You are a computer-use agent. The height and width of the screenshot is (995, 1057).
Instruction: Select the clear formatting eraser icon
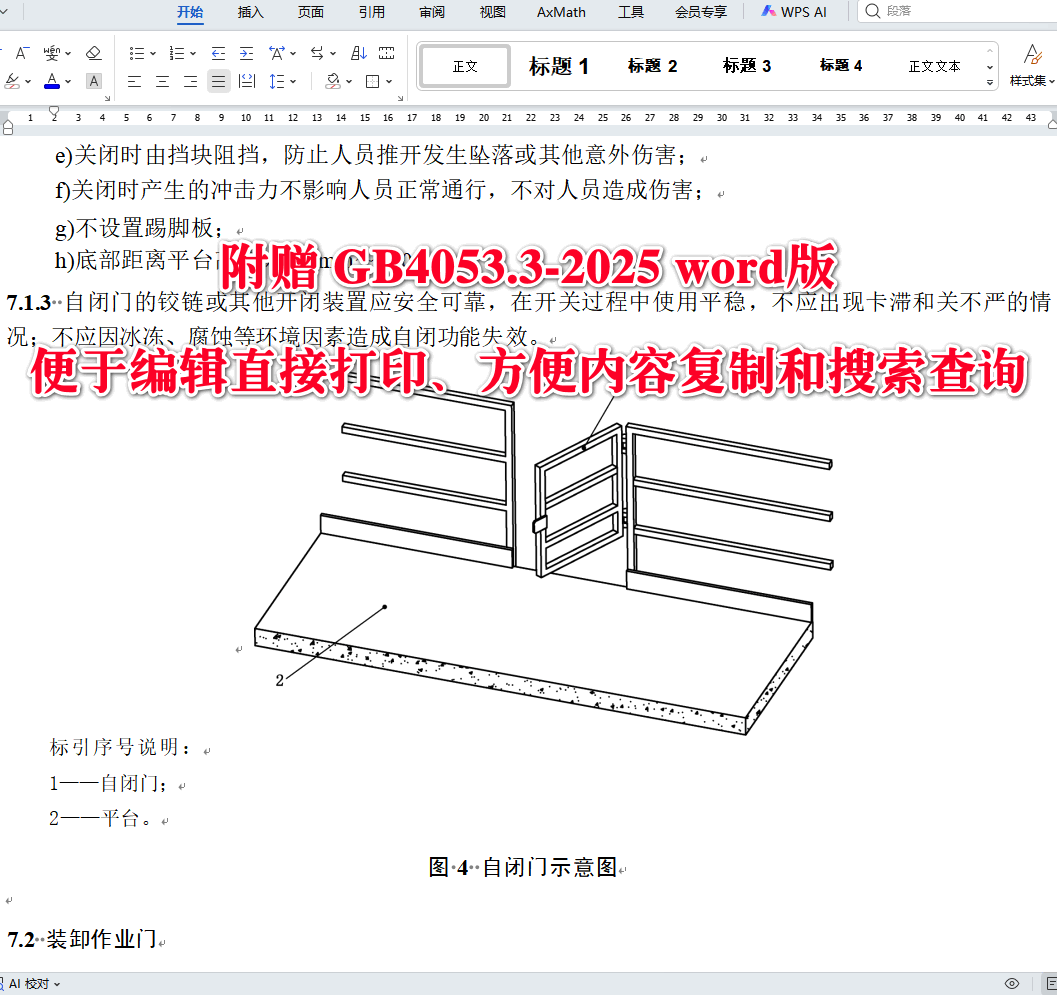pyautogui.click(x=93, y=53)
